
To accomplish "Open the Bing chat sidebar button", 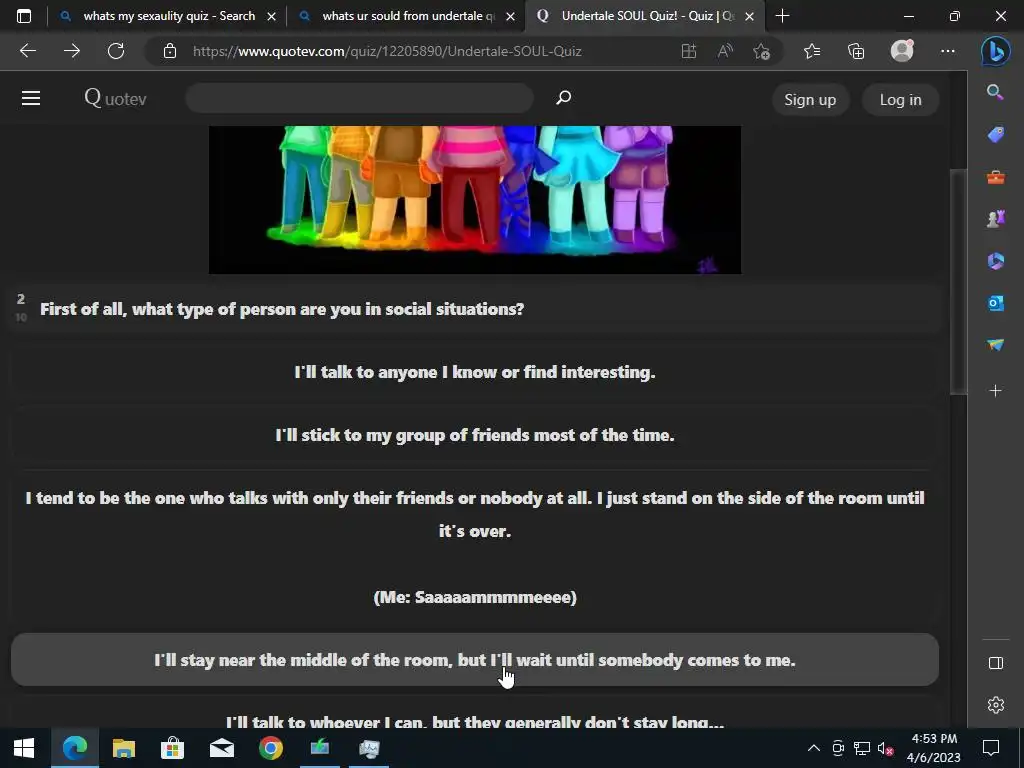I will click(x=995, y=51).
